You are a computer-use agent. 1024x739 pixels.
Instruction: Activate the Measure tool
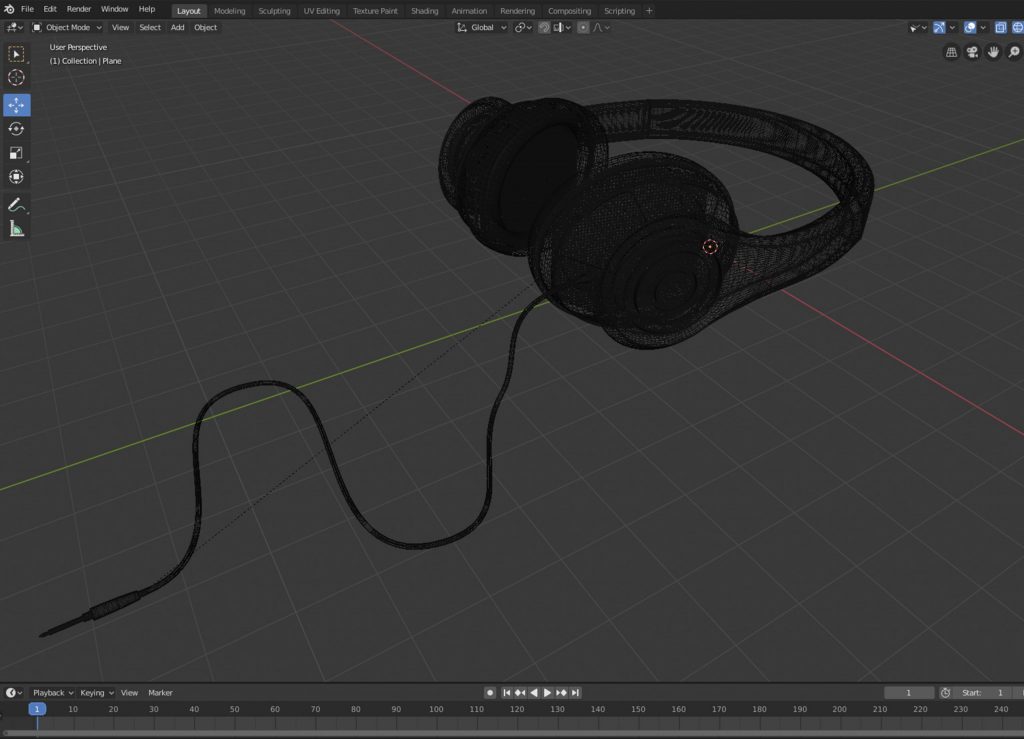pyautogui.click(x=16, y=229)
